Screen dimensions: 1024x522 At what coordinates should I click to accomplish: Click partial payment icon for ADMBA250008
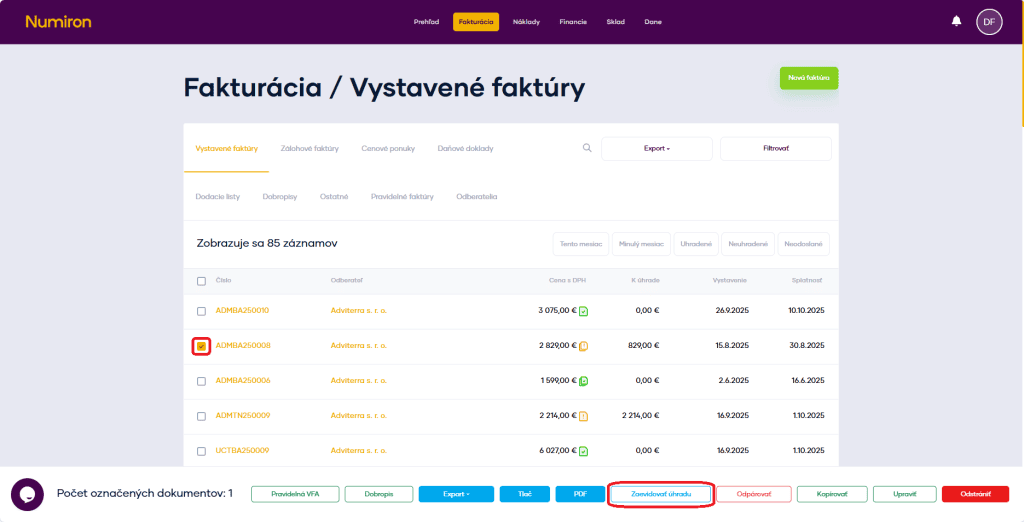coord(583,346)
